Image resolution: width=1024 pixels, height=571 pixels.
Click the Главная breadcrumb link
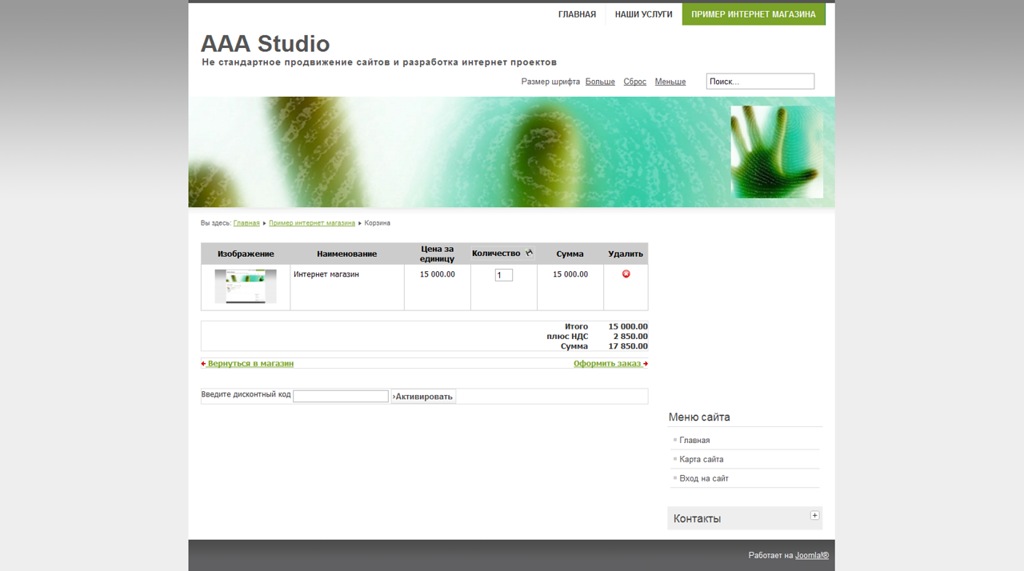[246, 223]
